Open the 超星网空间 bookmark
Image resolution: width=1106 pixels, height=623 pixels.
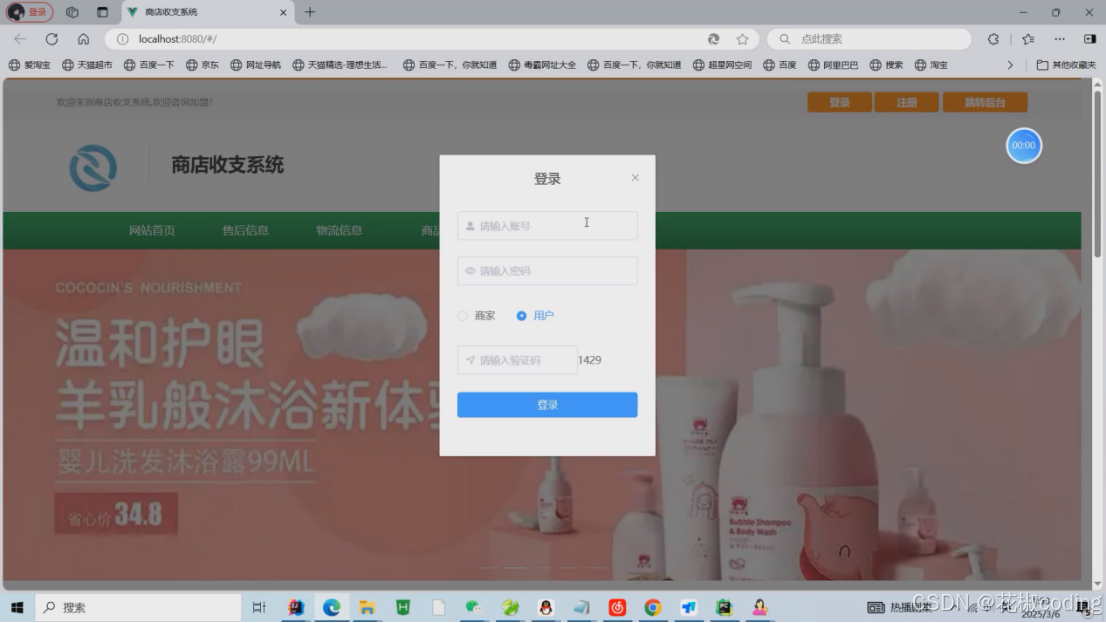point(722,65)
